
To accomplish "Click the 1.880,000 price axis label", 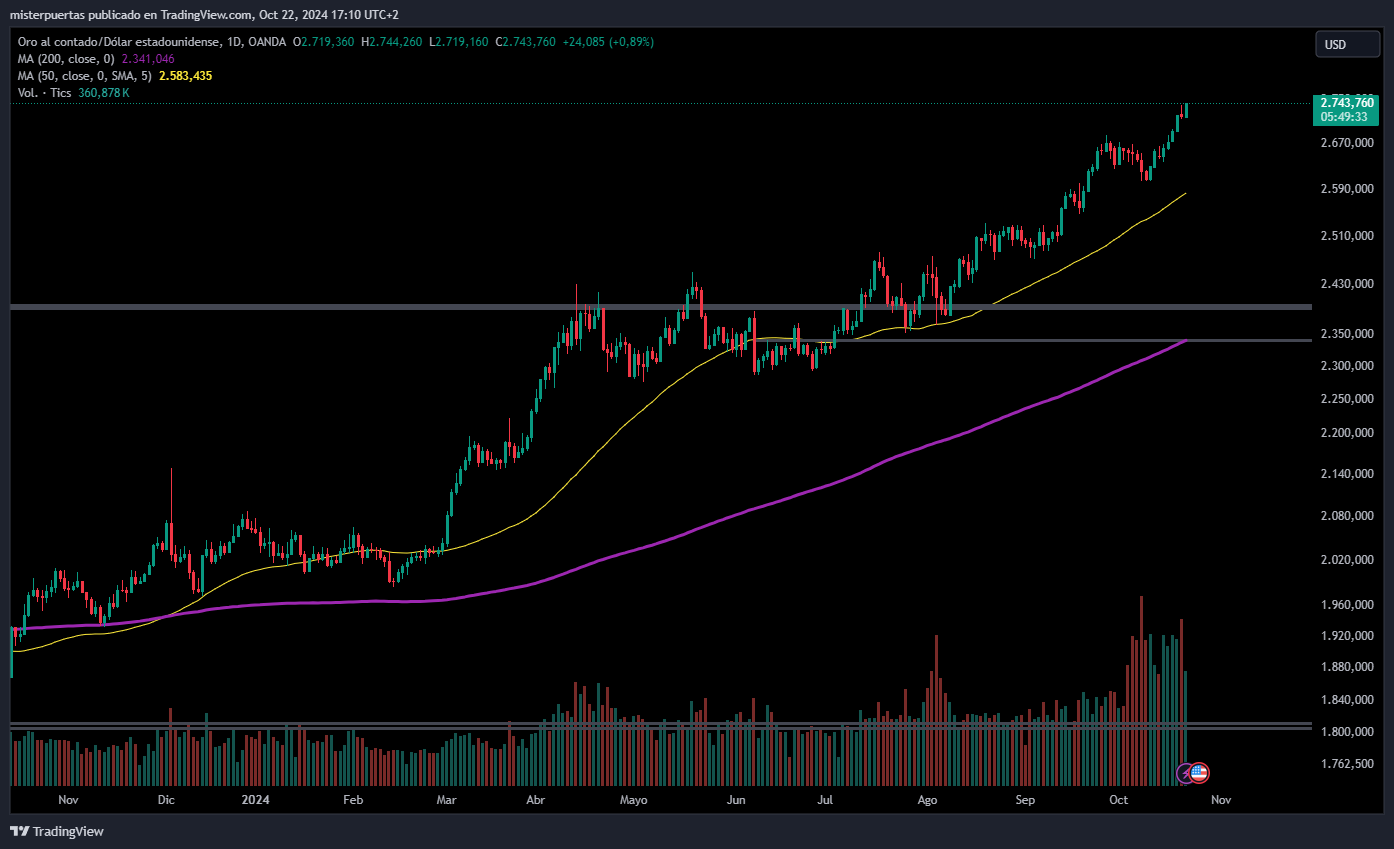I will [x=1348, y=667].
